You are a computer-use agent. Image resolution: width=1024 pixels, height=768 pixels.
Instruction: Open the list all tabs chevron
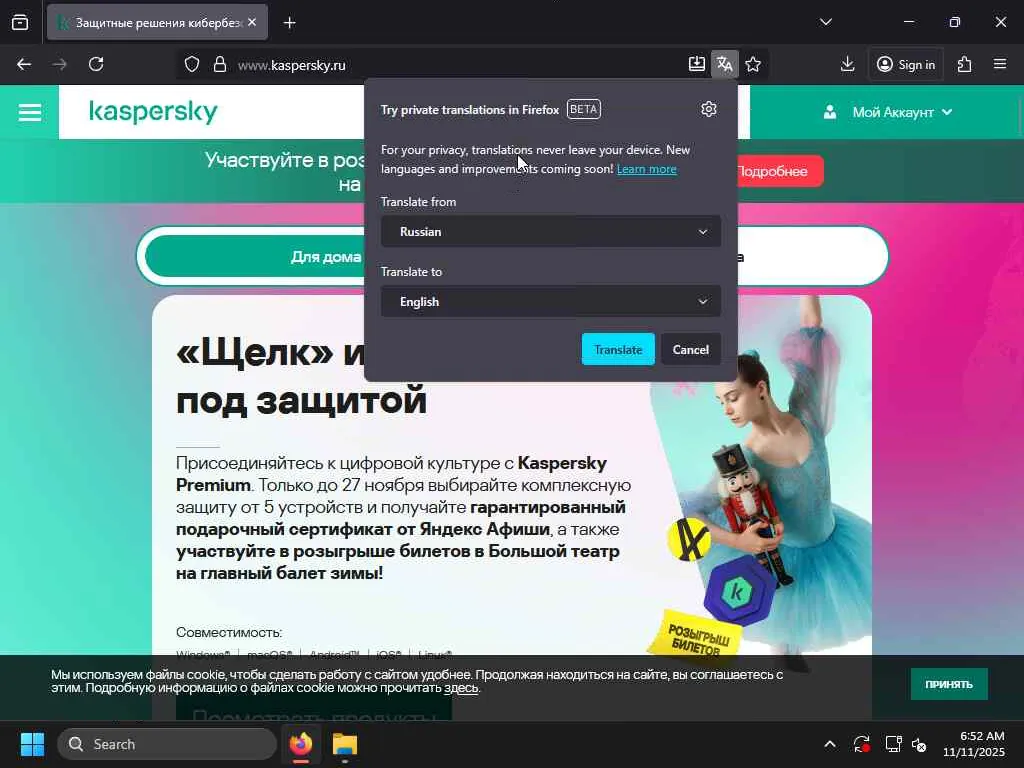click(825, 22)
